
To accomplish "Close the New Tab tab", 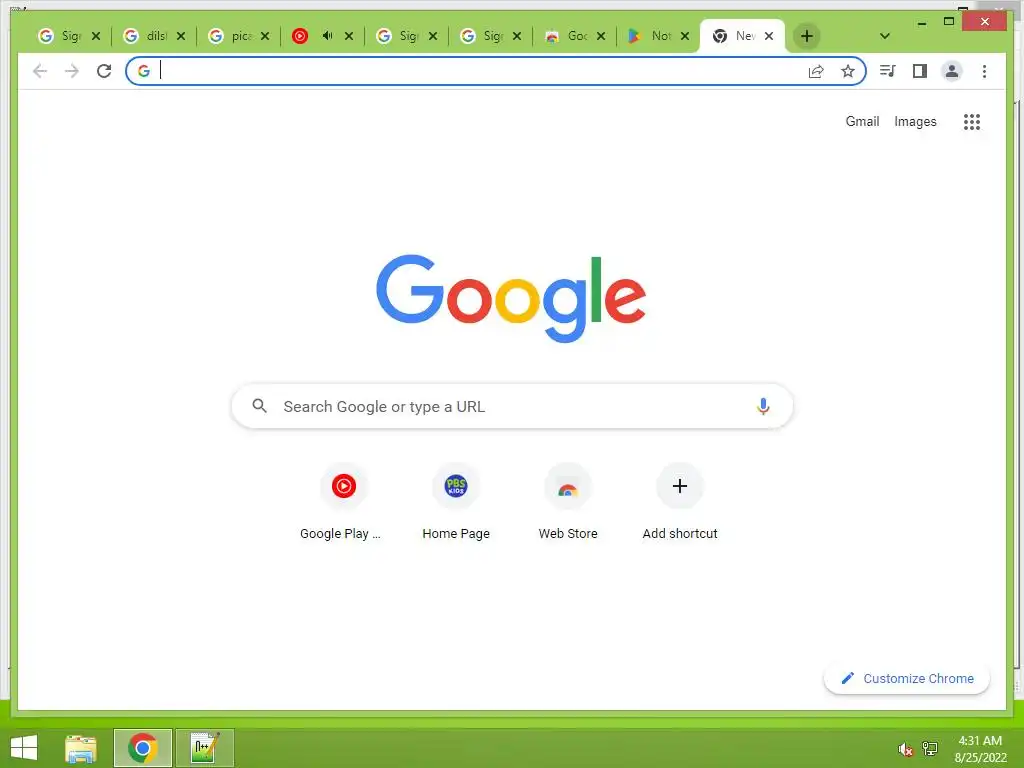I will 769,36.
